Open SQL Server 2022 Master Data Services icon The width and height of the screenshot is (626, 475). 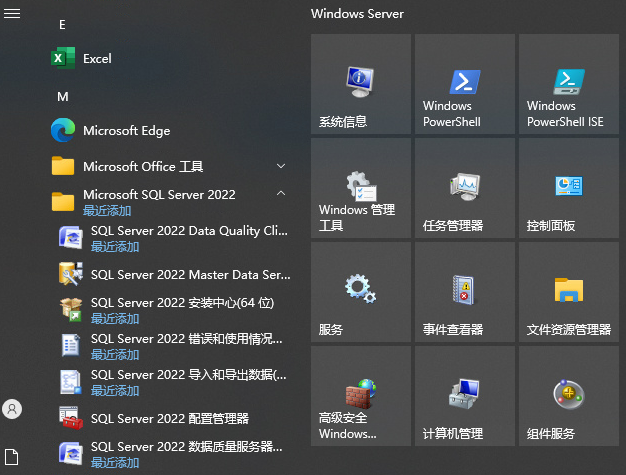(71, 274)
